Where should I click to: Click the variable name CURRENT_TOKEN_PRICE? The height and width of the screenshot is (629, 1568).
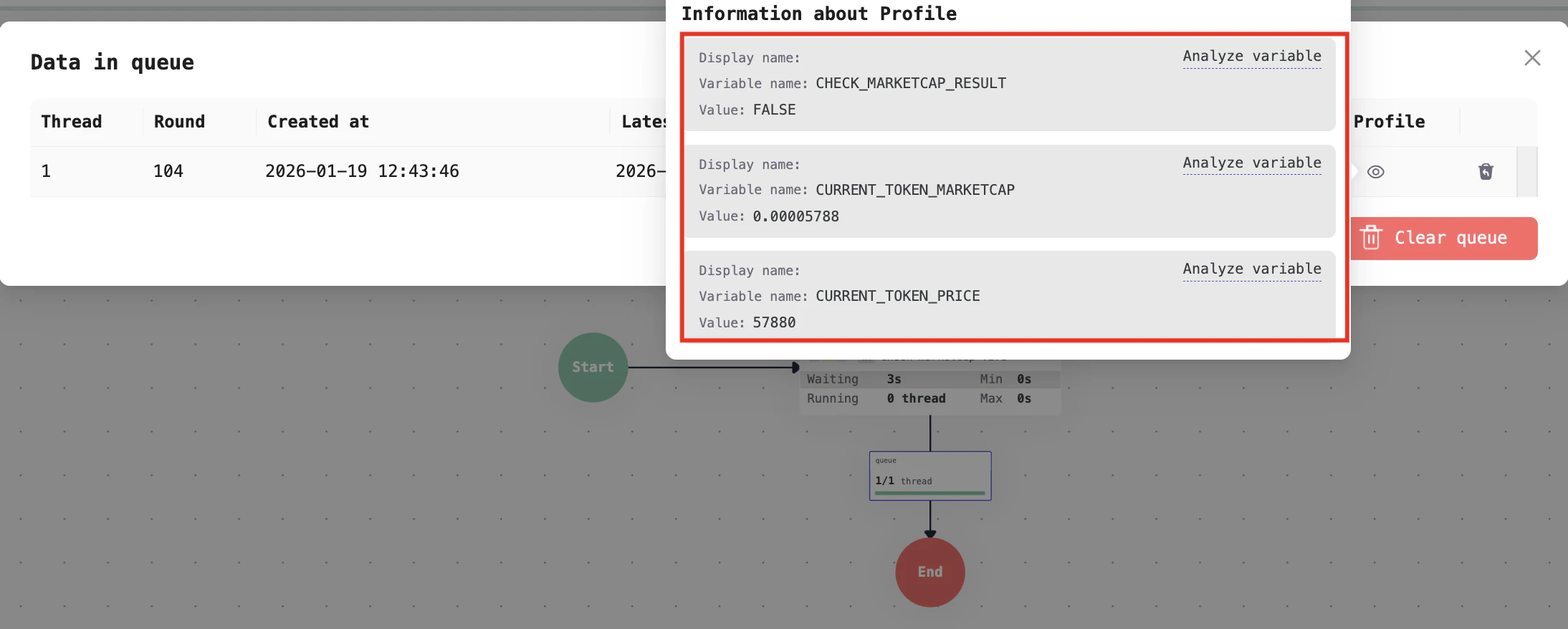(x=898, y=296)
